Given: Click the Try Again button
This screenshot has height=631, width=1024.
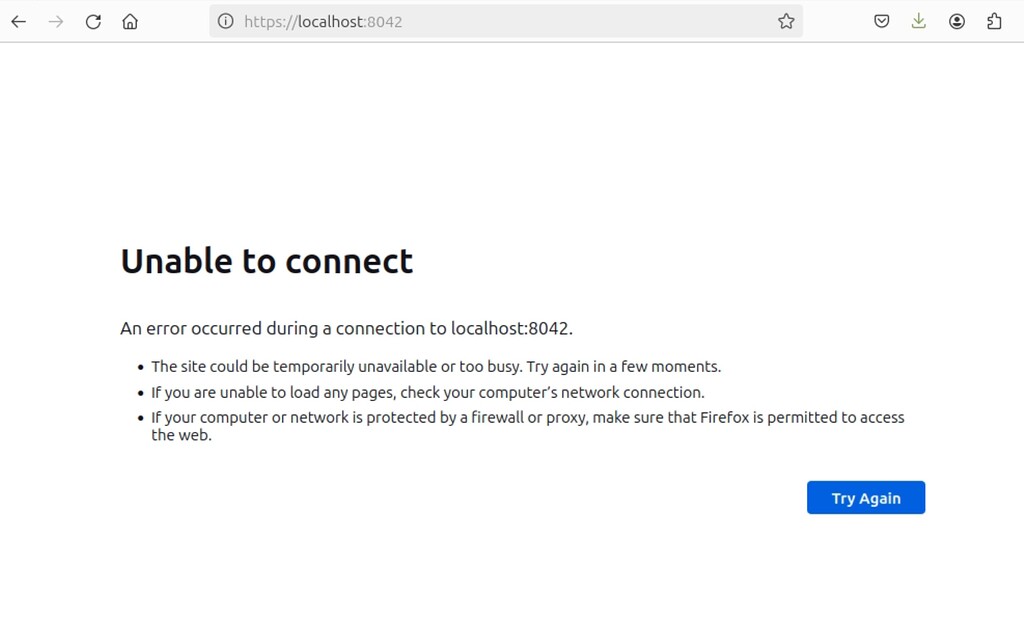Looking at the screenshot, I should click(x=866, y=498).
